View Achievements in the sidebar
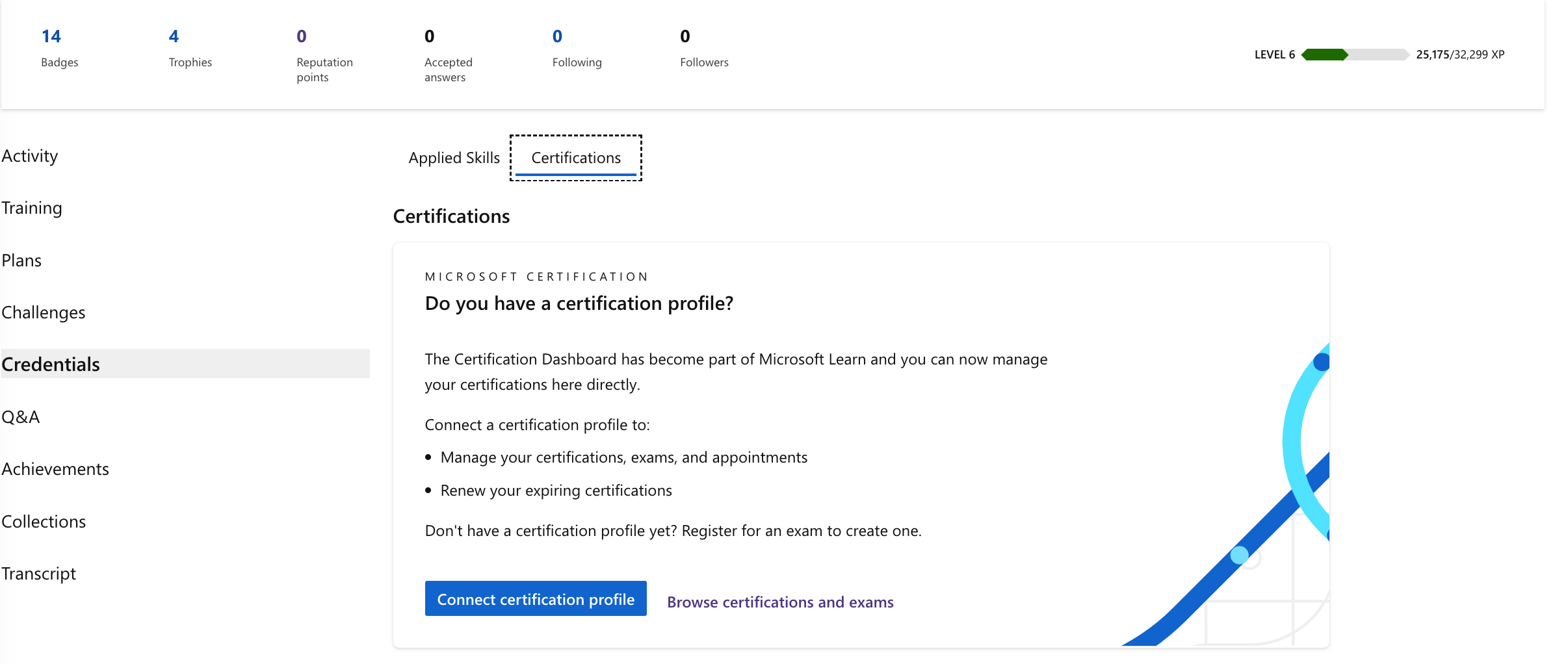 55,469
